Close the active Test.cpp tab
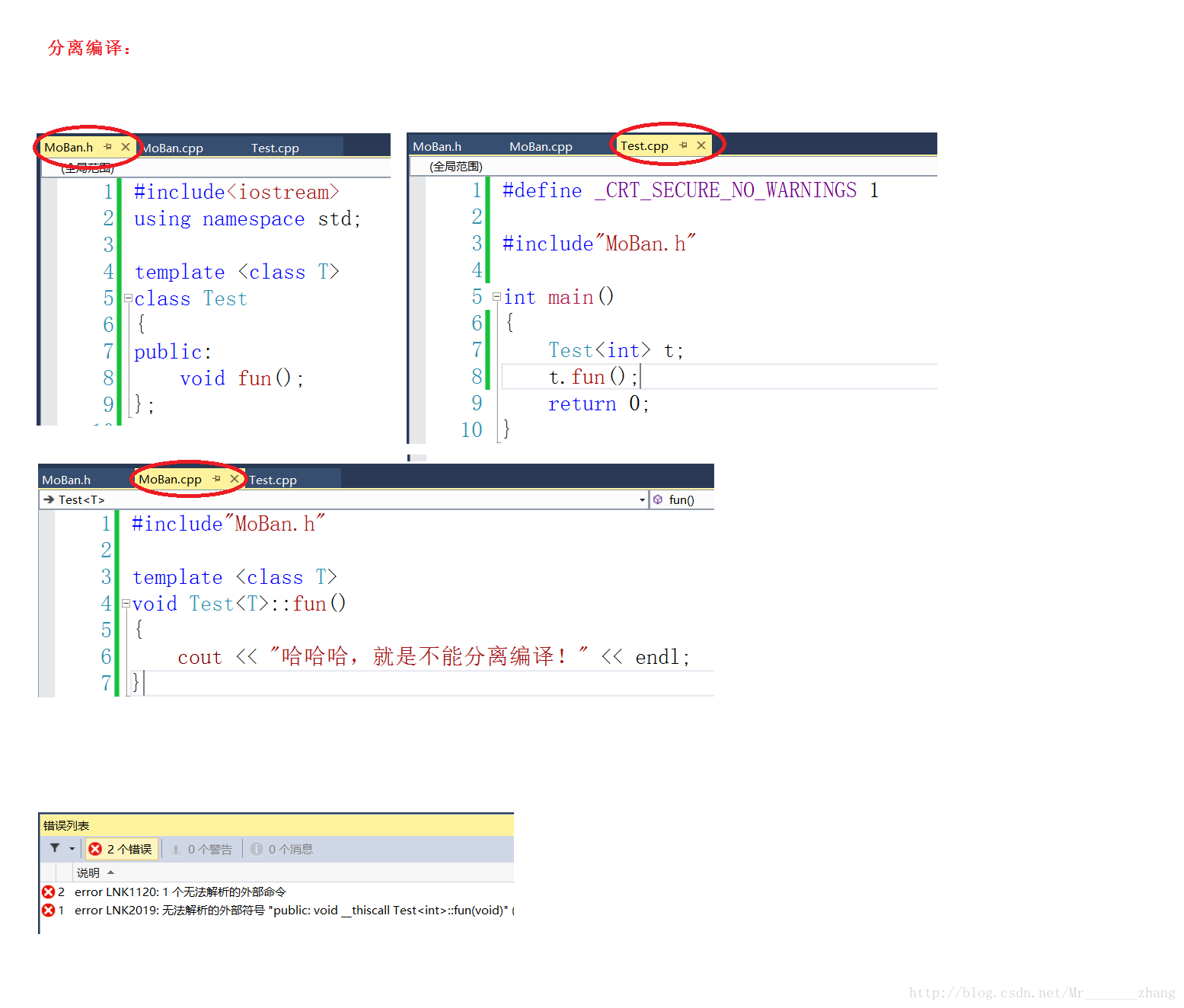The image size is (1184, 1008). 701,145
